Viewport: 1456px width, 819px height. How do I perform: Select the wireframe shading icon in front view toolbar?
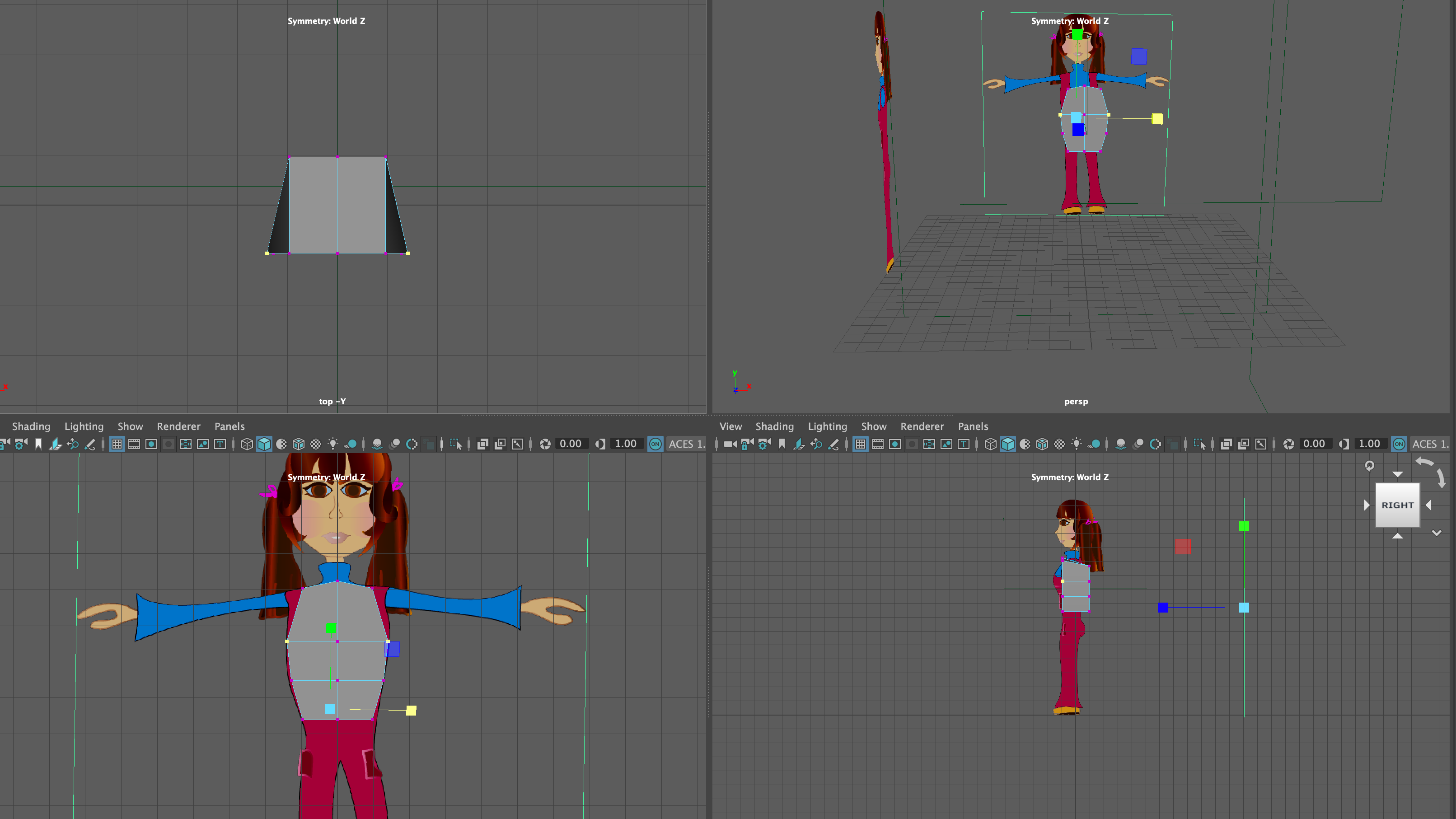coord(247,444)
